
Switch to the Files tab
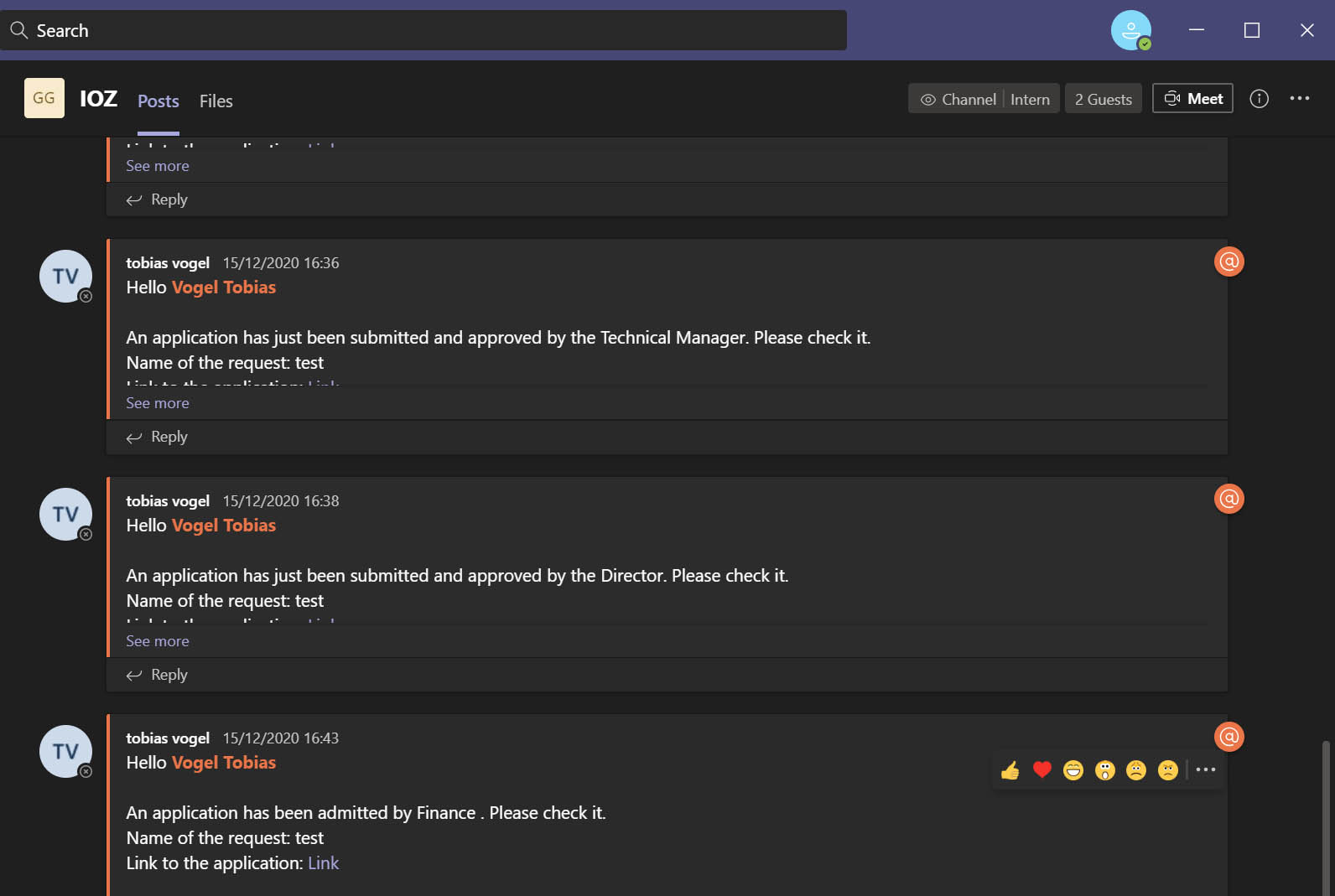(216, 101)
